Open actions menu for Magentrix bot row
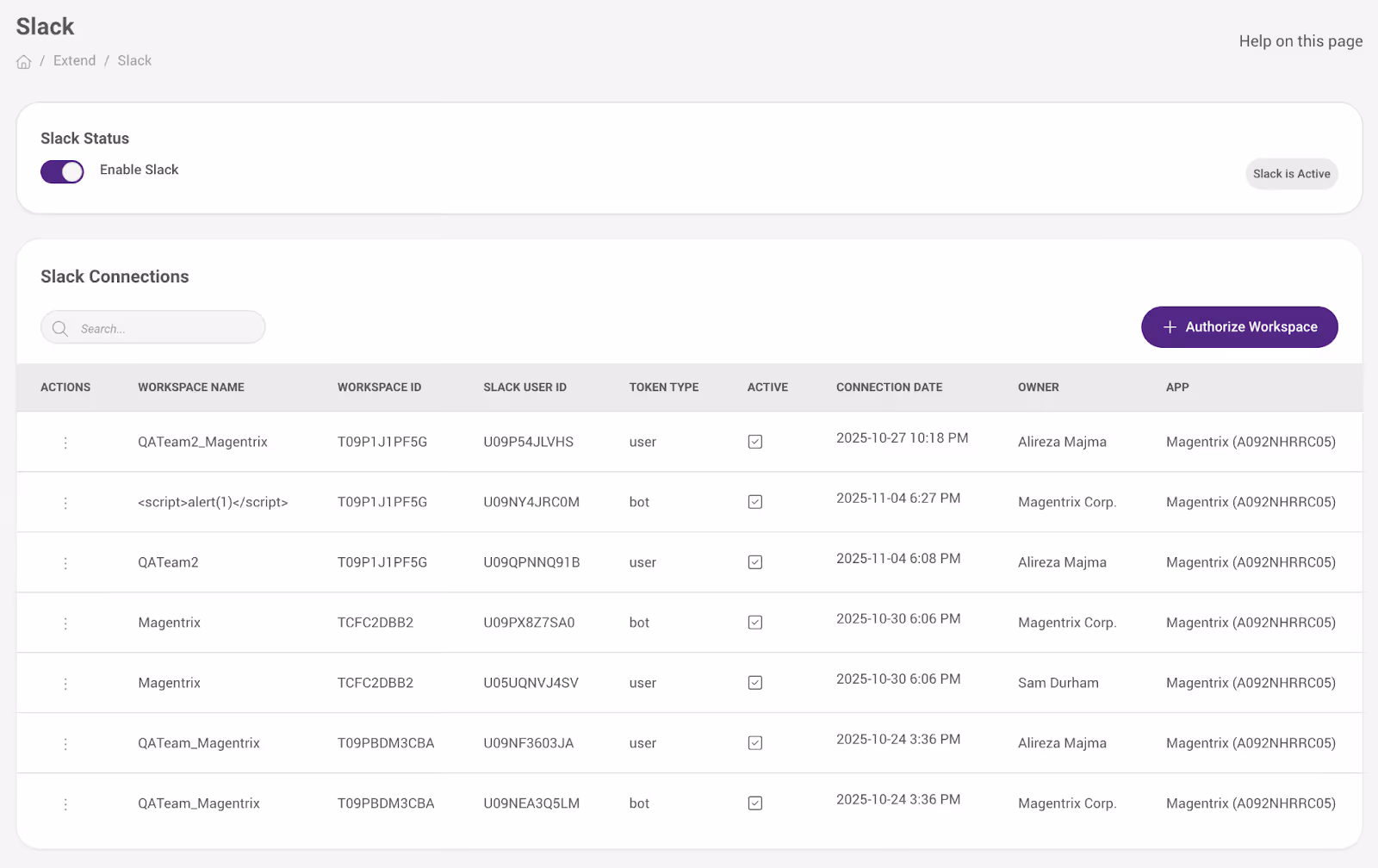 click(x=65, y=623)
